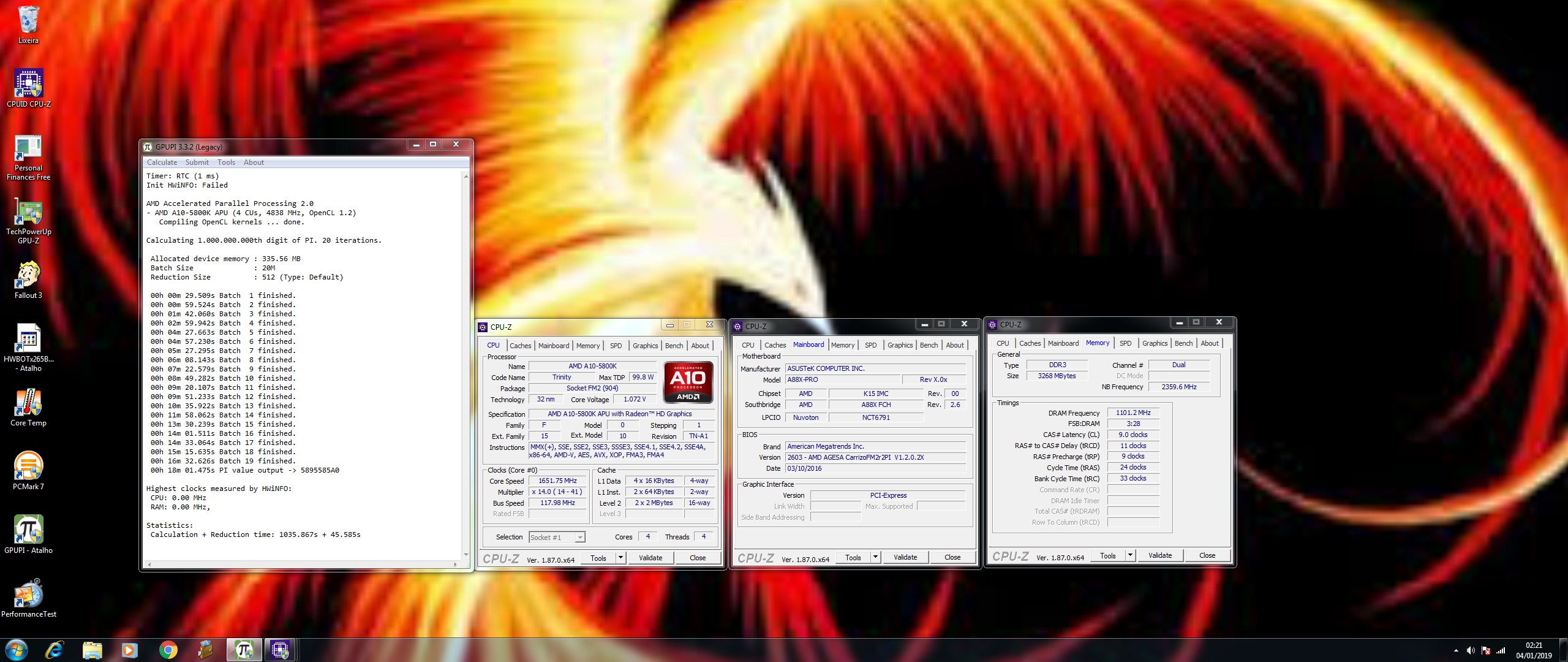Click Validate in the Mainboard CPU-Z window

point(905,558)
